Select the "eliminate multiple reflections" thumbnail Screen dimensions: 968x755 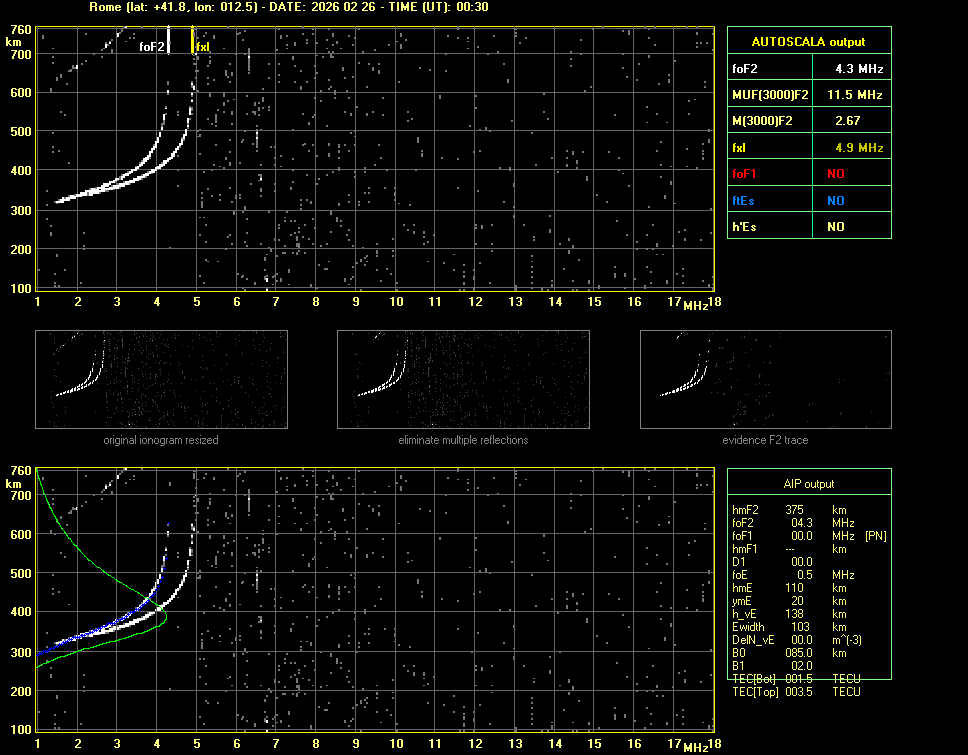(x=463, y=381)
